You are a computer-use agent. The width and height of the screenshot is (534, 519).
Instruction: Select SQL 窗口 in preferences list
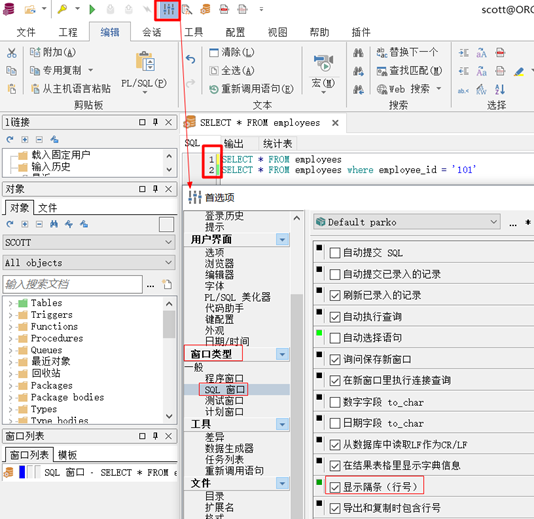pos(224,390)
